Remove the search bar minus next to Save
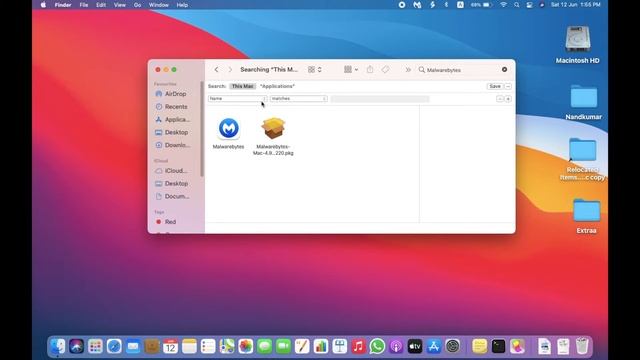 click(x=508, y=86)
